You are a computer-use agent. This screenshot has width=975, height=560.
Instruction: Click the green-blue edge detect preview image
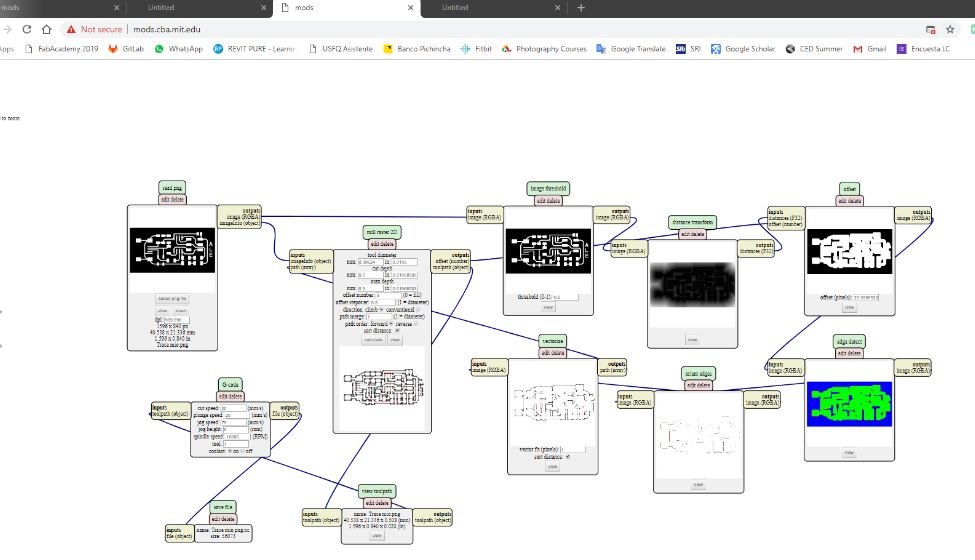point(849,404)
